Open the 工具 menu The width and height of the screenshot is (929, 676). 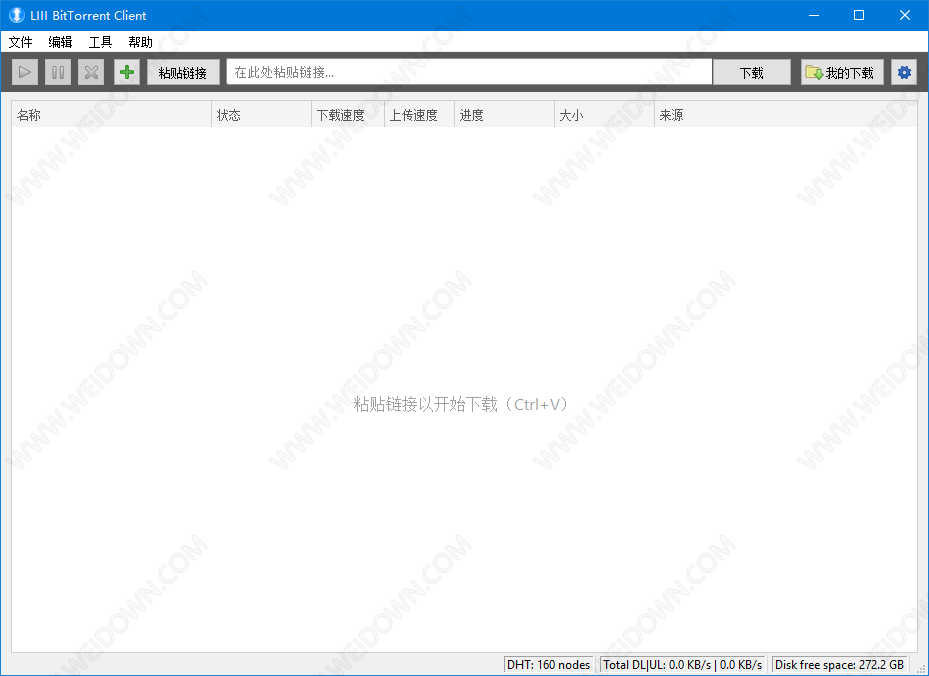[x=101, y=42]
